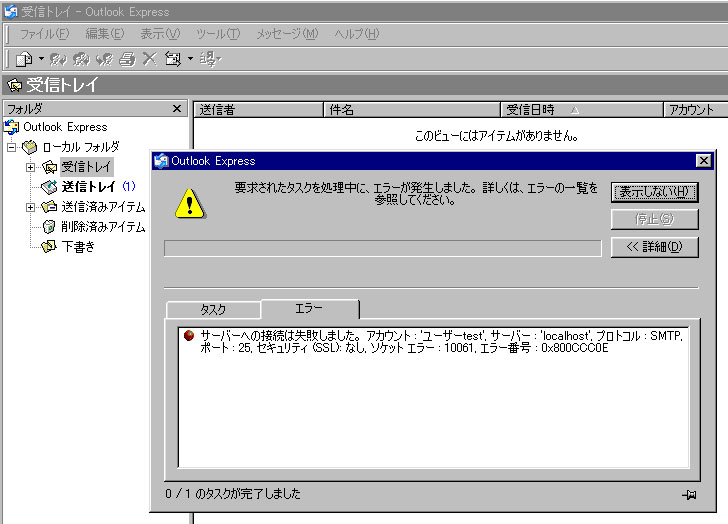Expand the 受信トレイ tree node
The image size is (728, 524).
point(31,167)
